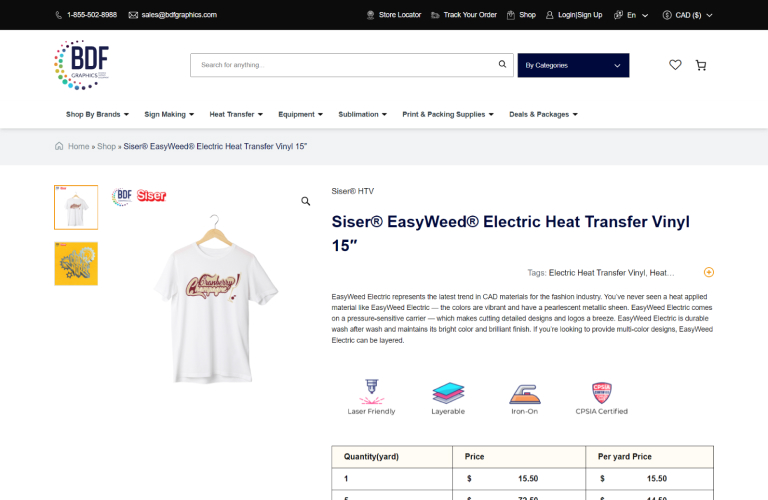Screen dimensions: 768x500
Task: Open the By Categories dropdown
Action: point(573,65)
